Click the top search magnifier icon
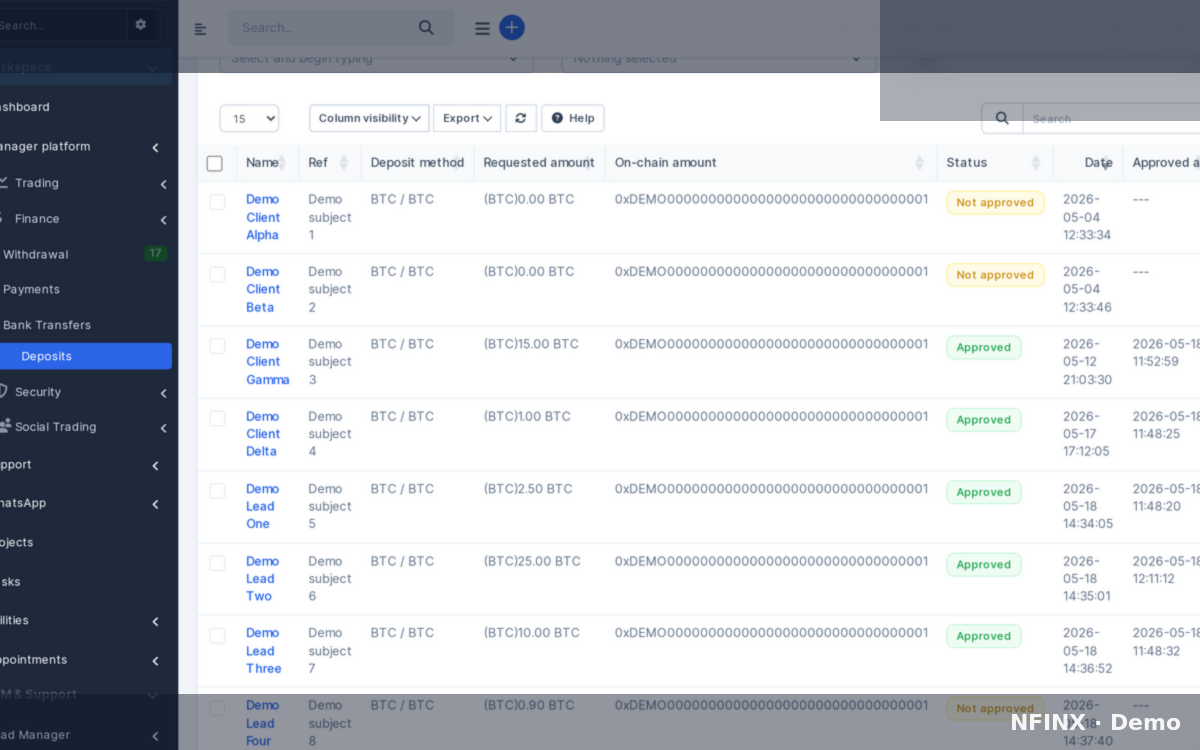Image resolution: width=1200 pixels, height=750 pixels. click(426, 28)
